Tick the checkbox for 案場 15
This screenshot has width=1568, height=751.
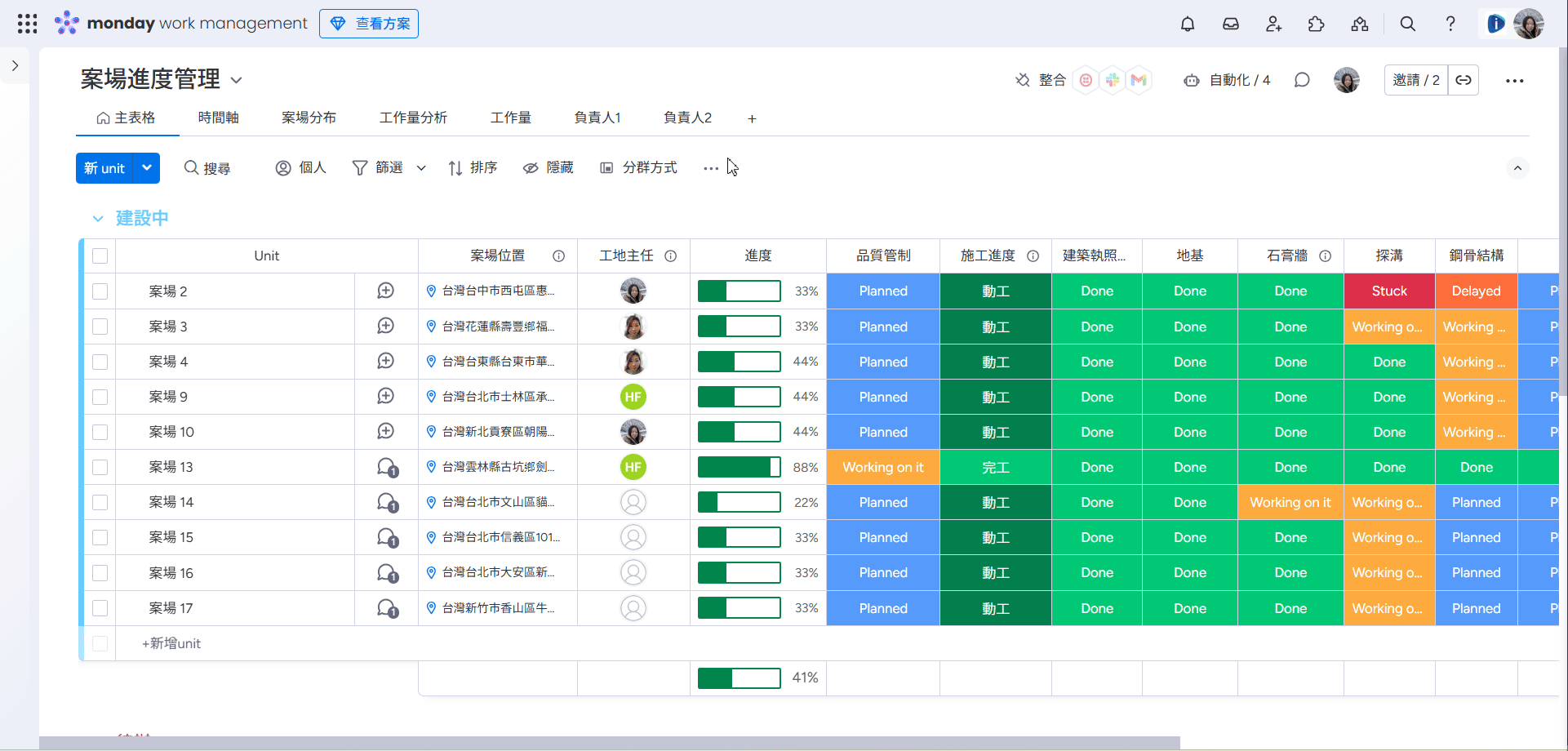(100, 538)
